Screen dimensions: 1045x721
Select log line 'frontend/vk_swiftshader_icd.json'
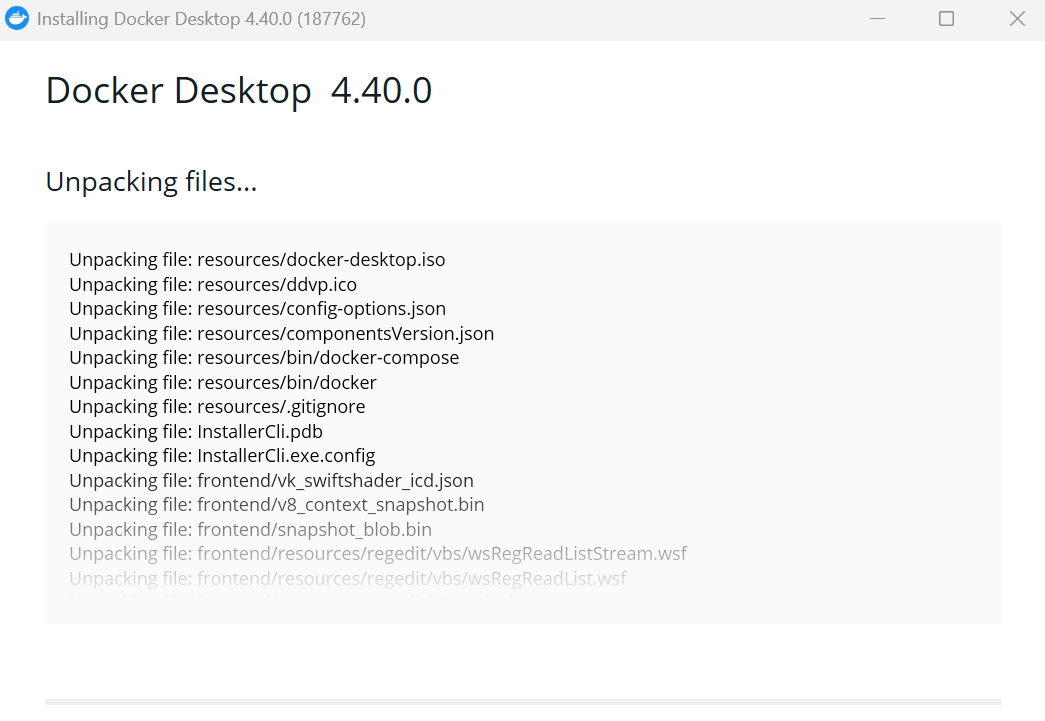[272, 480]
